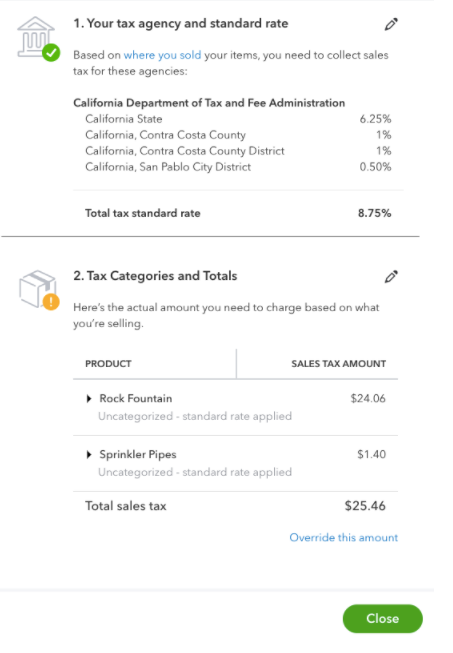Click the product box icon

(37, 288)
